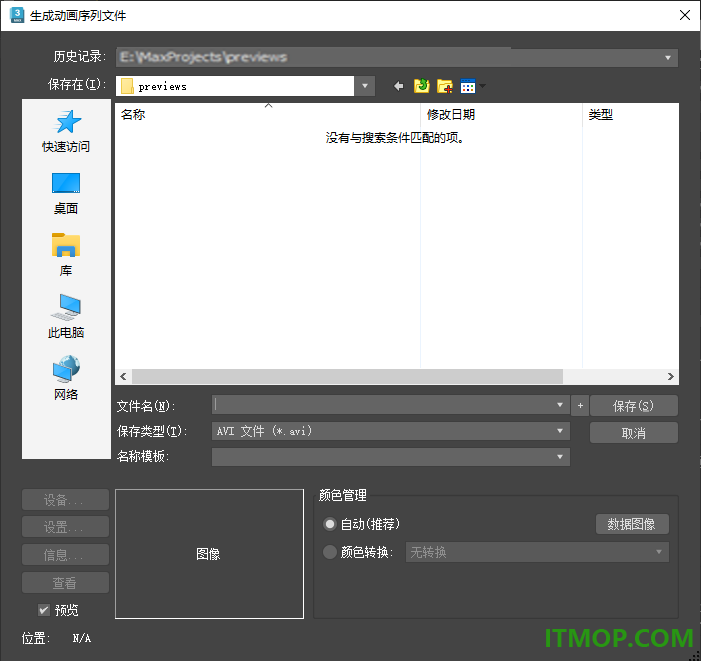Create a new folder icon

pyautogui.click(x=445, y=86)
